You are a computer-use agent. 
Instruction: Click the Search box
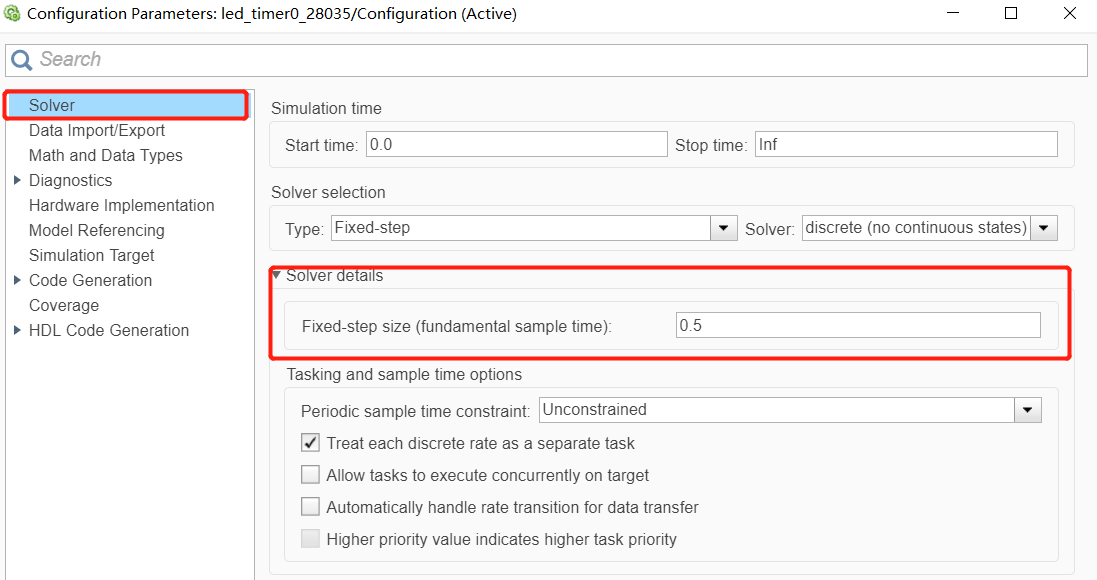click(x=560, y=60)
